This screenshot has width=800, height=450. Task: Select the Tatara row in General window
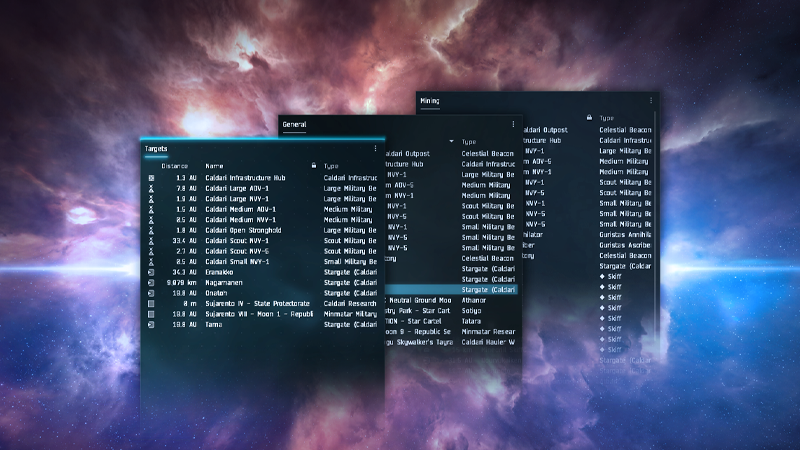coord(452,321)
